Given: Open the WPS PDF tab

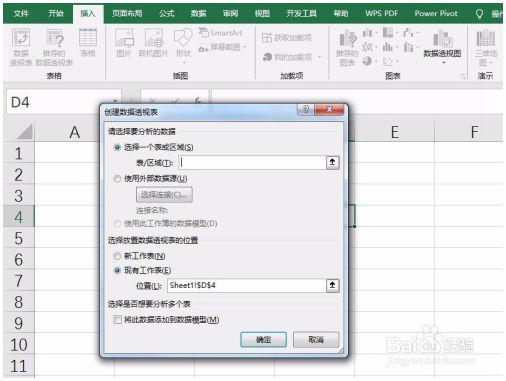Looking at the screenshot, I should (382, 14).
